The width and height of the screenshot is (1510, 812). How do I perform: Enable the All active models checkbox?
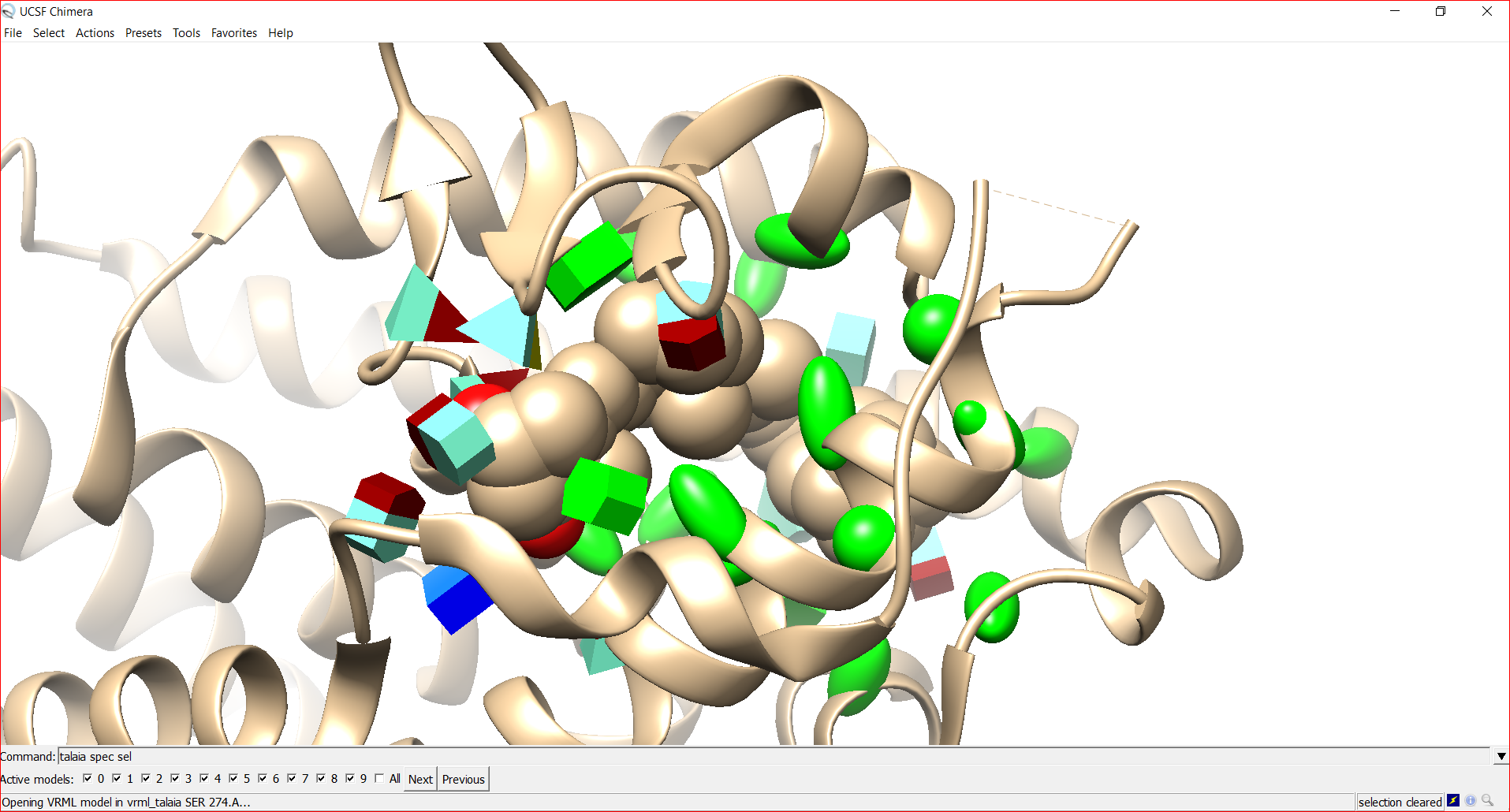click(379, 778)
